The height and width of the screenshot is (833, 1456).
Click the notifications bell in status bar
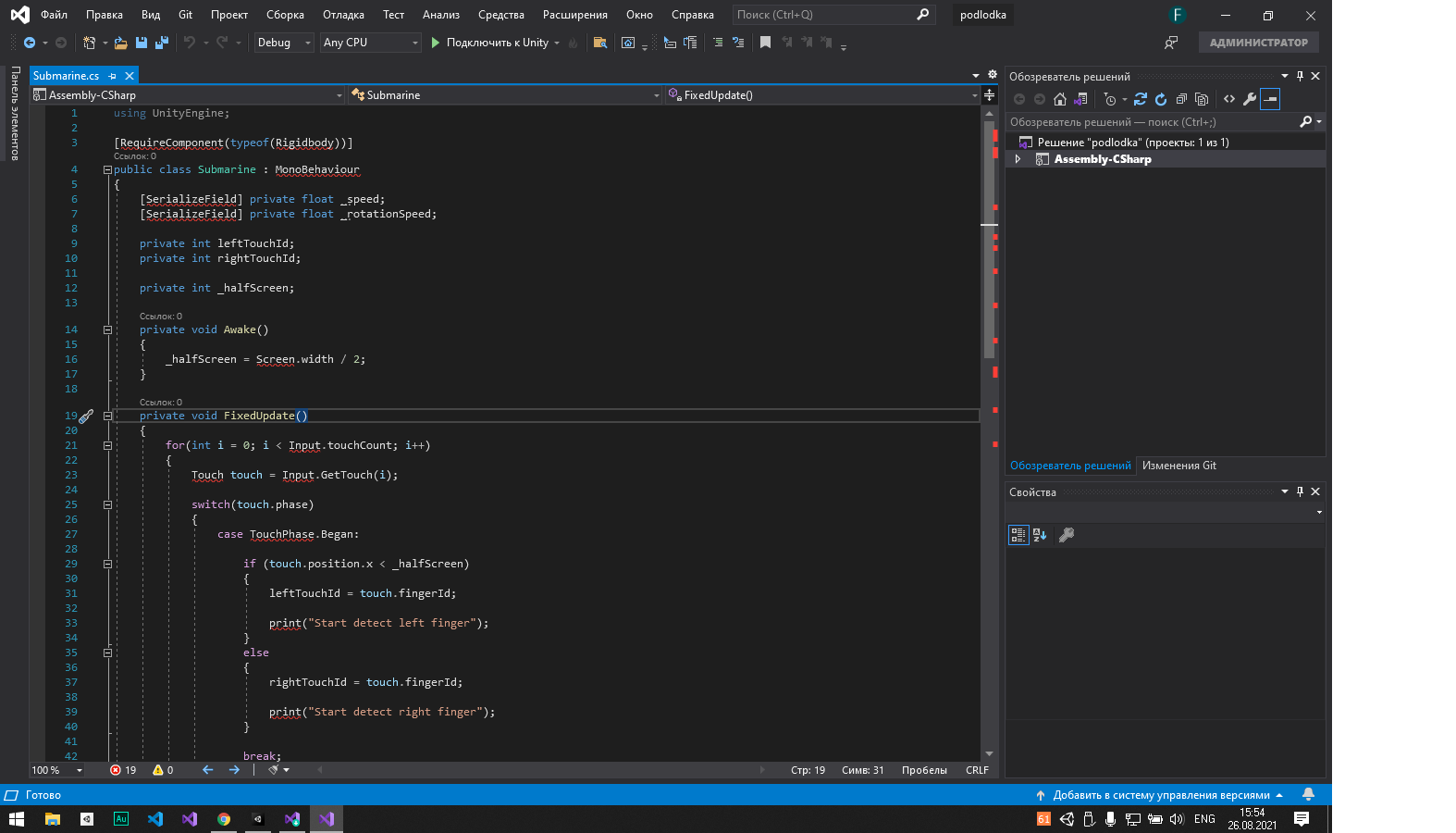pos(1308,794)
